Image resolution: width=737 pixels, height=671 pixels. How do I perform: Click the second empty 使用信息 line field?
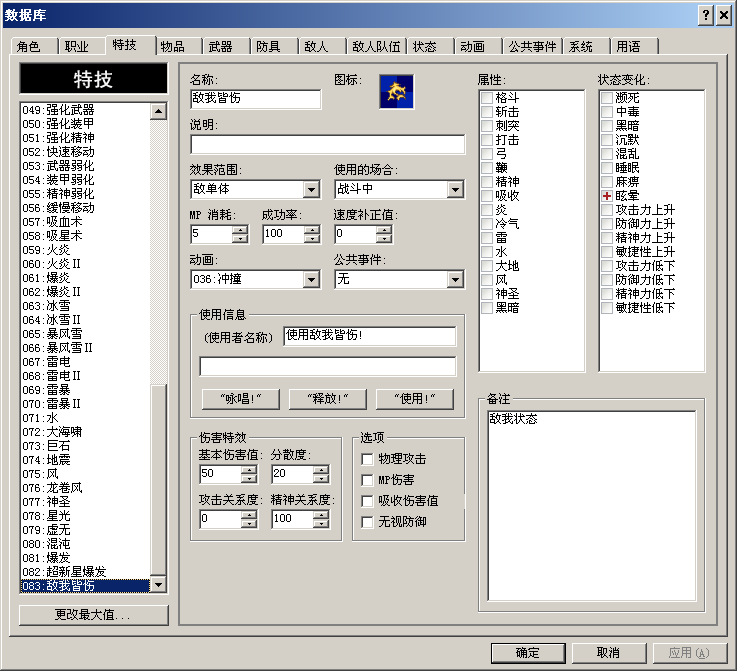click(x=328, y=366)
